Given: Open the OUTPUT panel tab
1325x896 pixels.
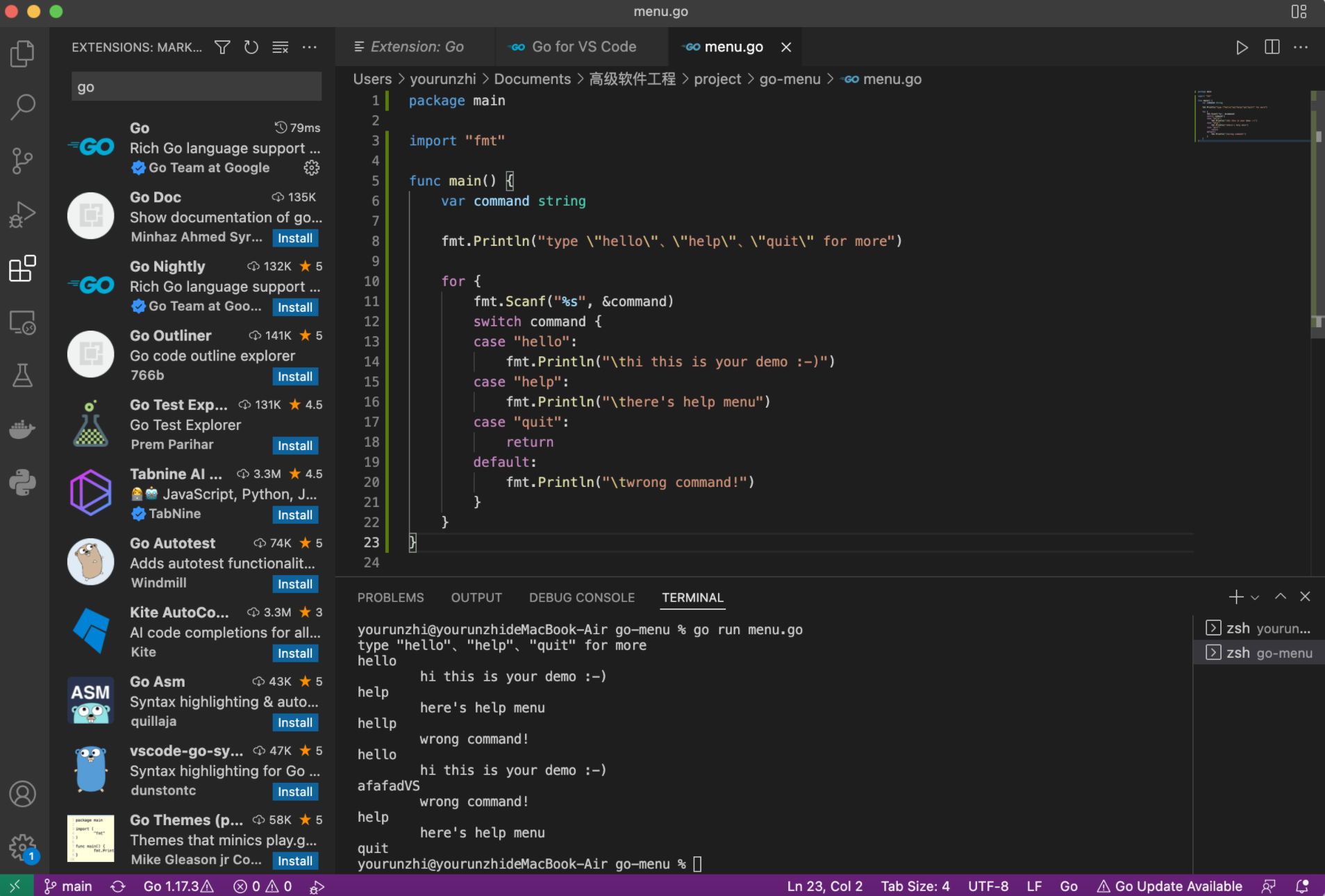Looking at the screenshot, I should pos(476,597).
